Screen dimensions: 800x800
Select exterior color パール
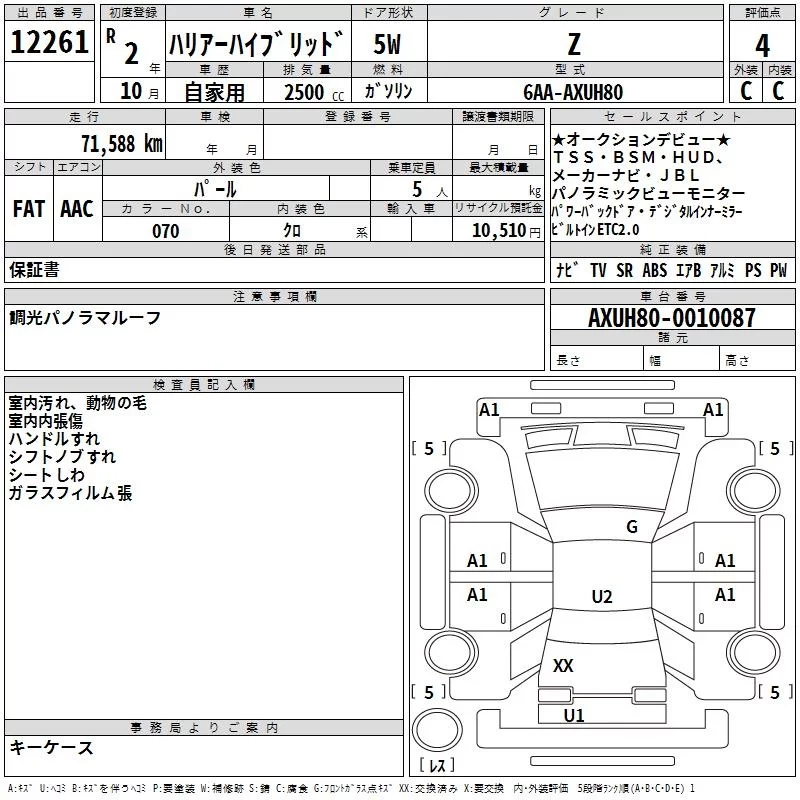(x=215, y=189)
